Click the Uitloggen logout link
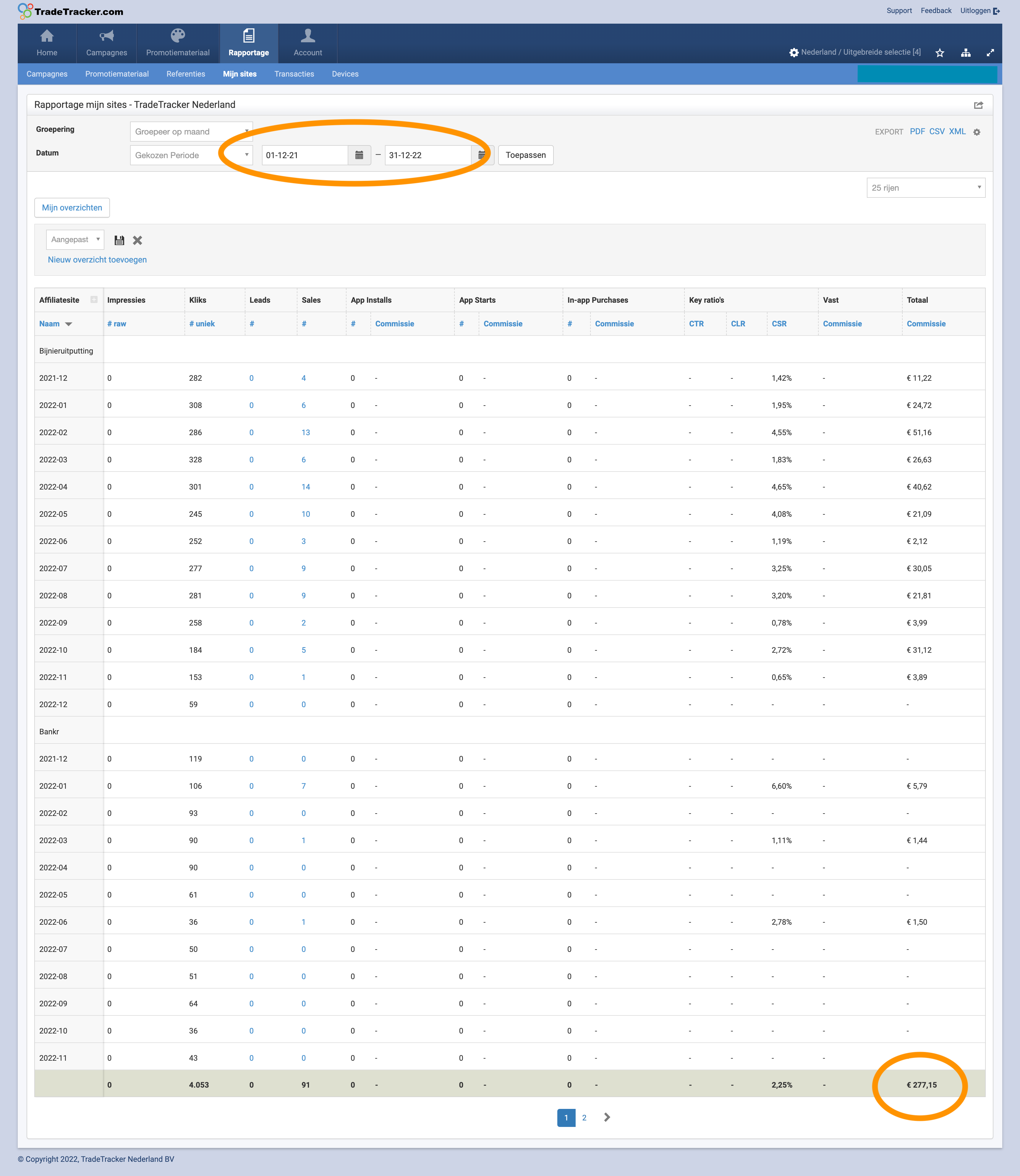 point(979,11)
